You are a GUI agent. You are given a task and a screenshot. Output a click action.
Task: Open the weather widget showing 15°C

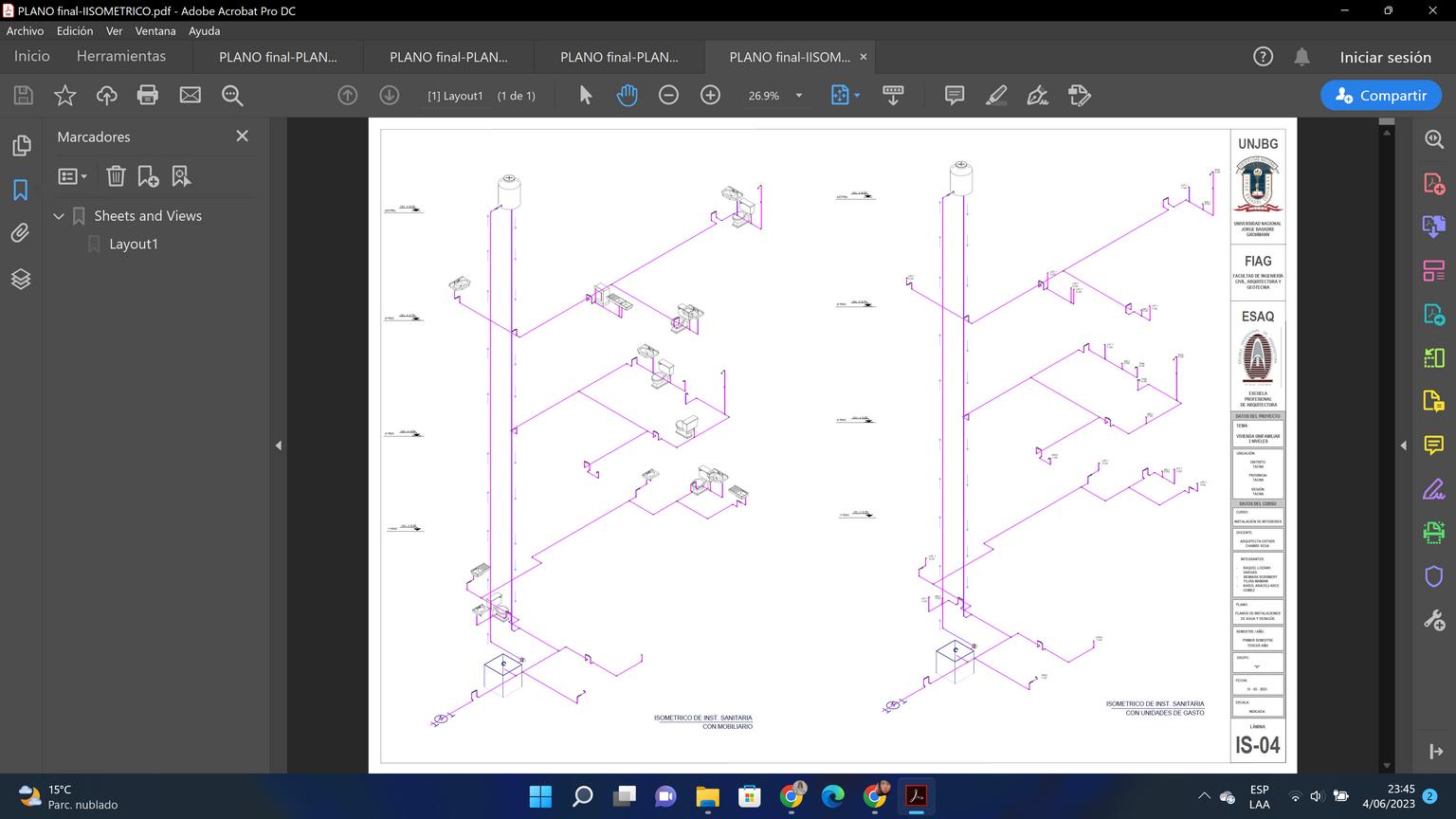(69, 796)
